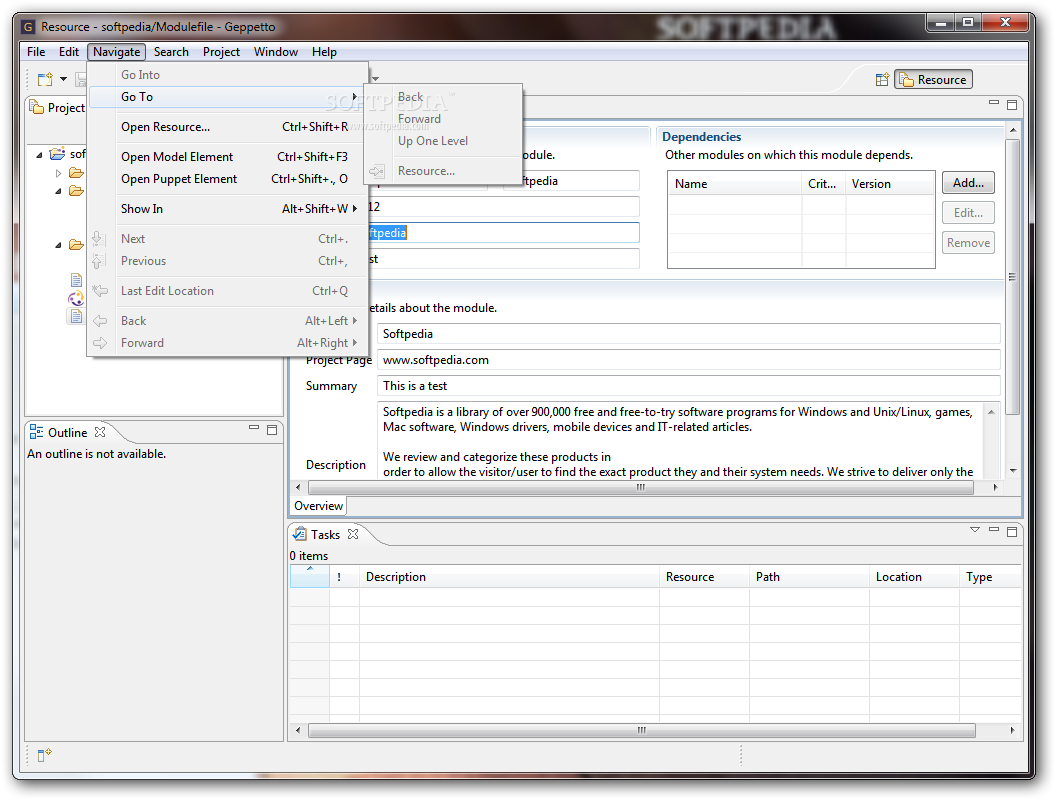Minimize the Outline panel
Viewport: 1056px width, 800px height.
point(254,428)
